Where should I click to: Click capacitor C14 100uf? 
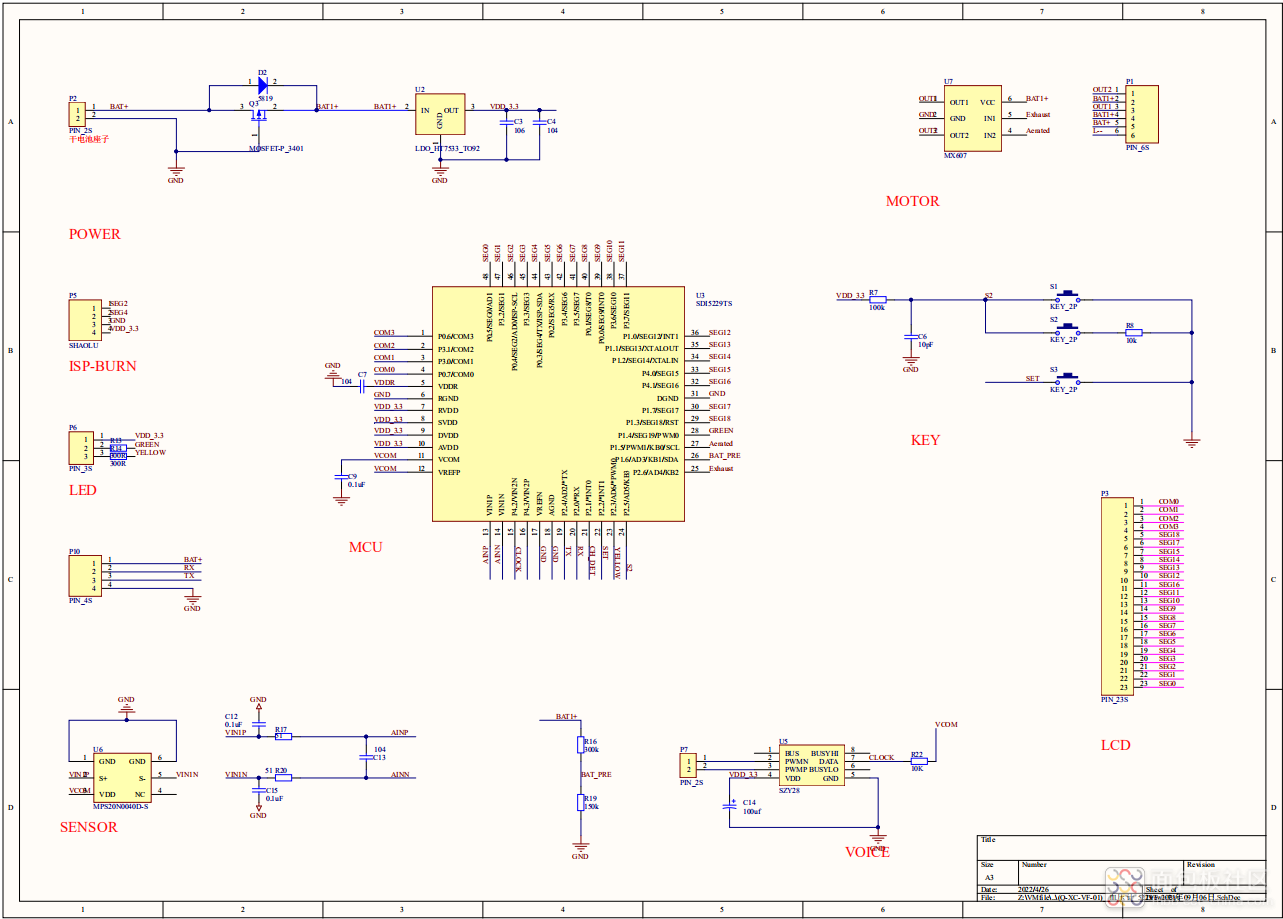coord(732,806)
